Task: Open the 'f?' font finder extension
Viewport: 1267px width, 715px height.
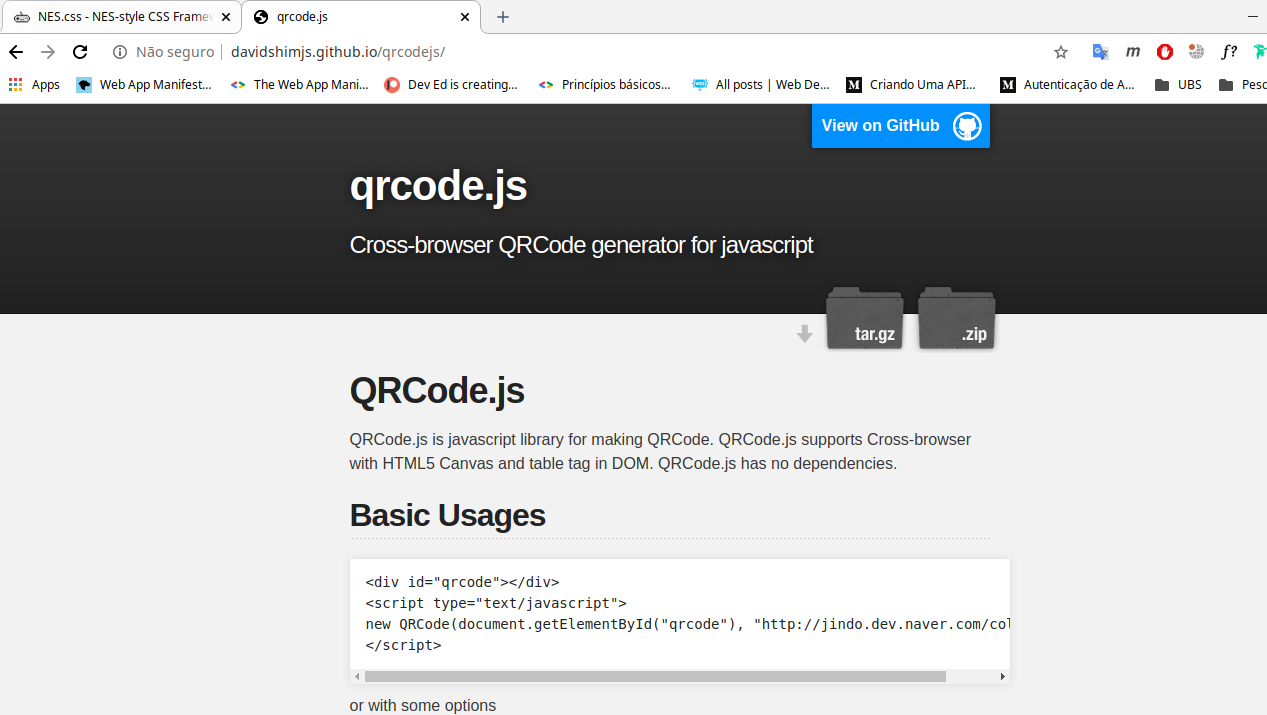Action: click(1229, 52)
